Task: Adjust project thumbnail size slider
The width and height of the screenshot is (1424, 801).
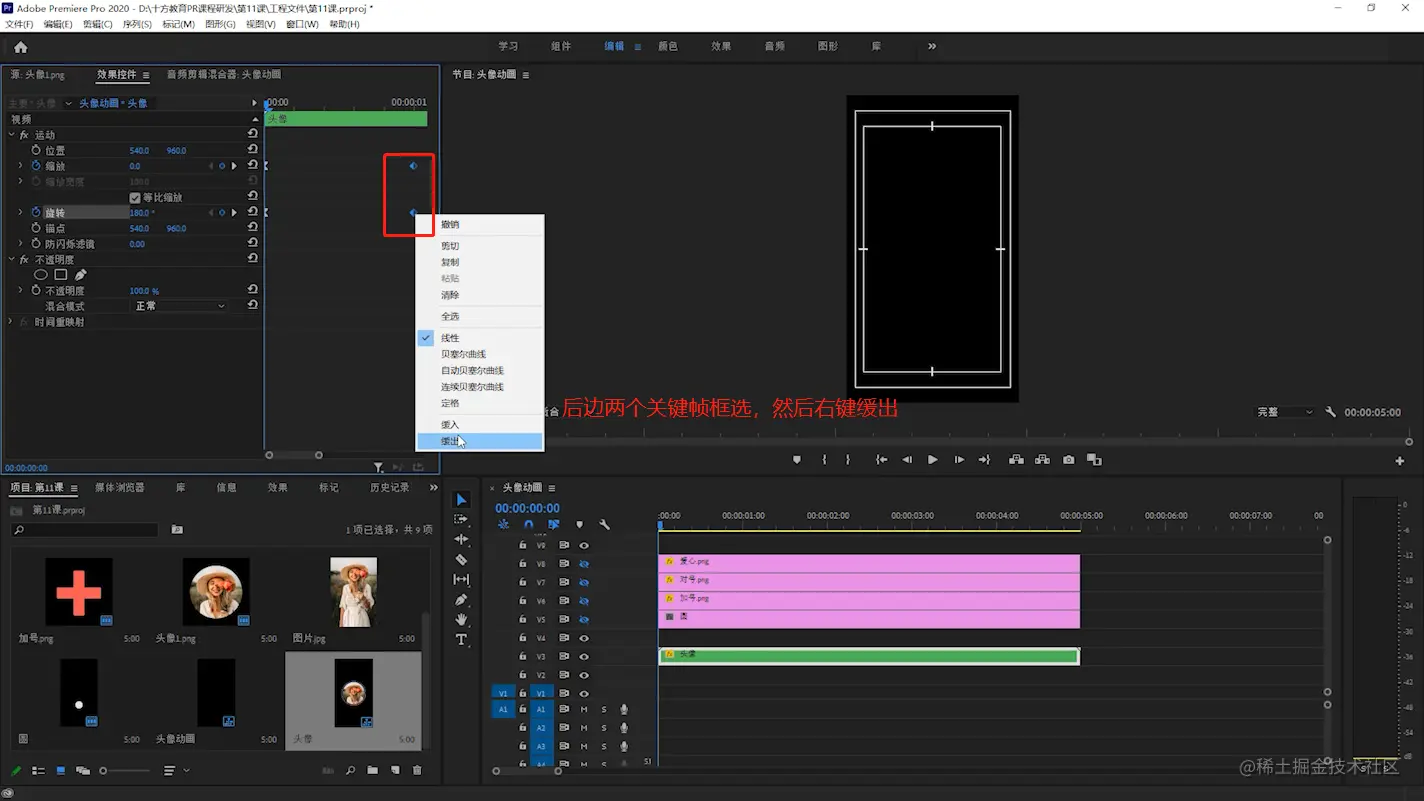Action: click(125, 771)
